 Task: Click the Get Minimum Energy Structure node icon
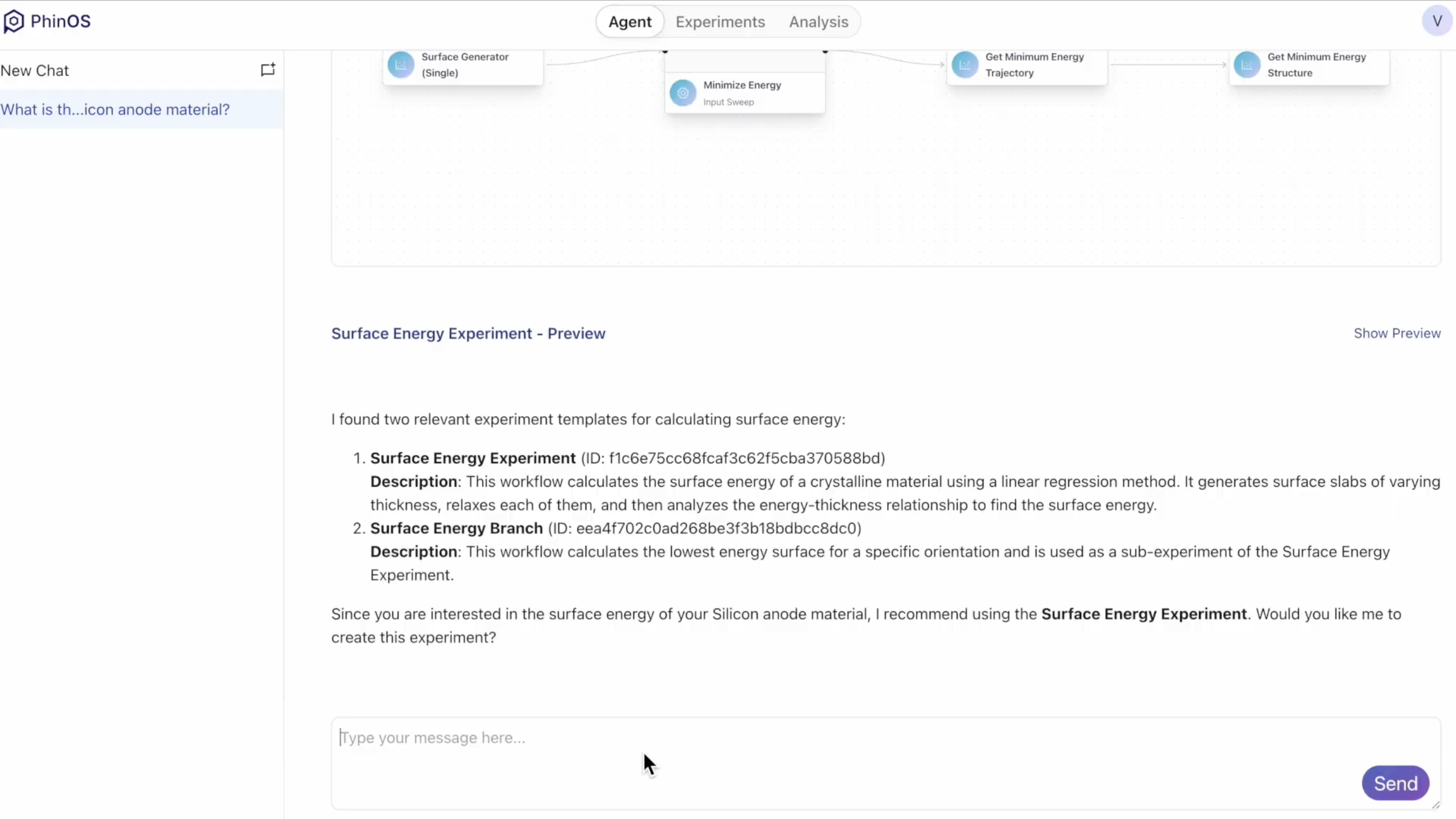(x=1247, y=65)
